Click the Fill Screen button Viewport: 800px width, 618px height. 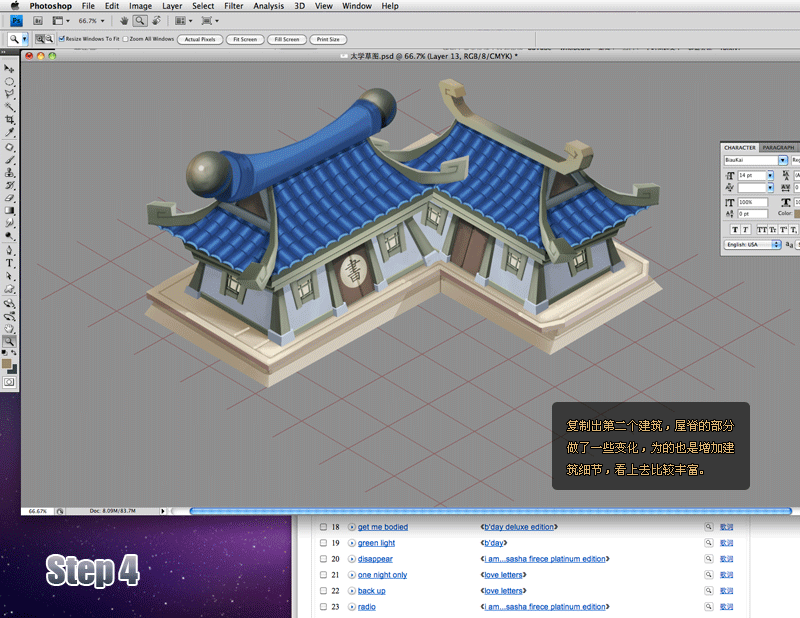click(x=287, y=39)
